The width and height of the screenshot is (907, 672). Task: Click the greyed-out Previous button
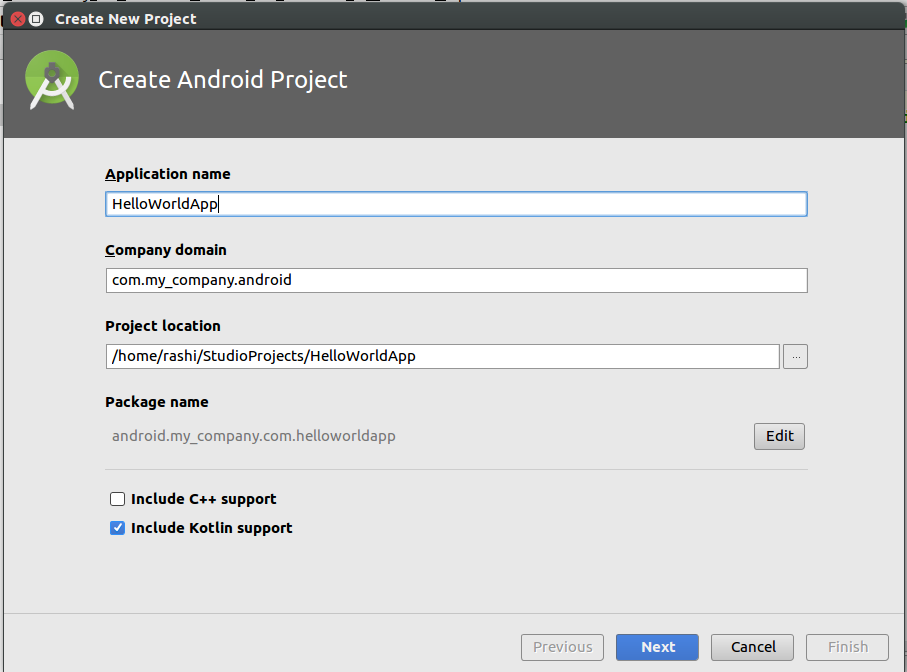click(562, 647)
